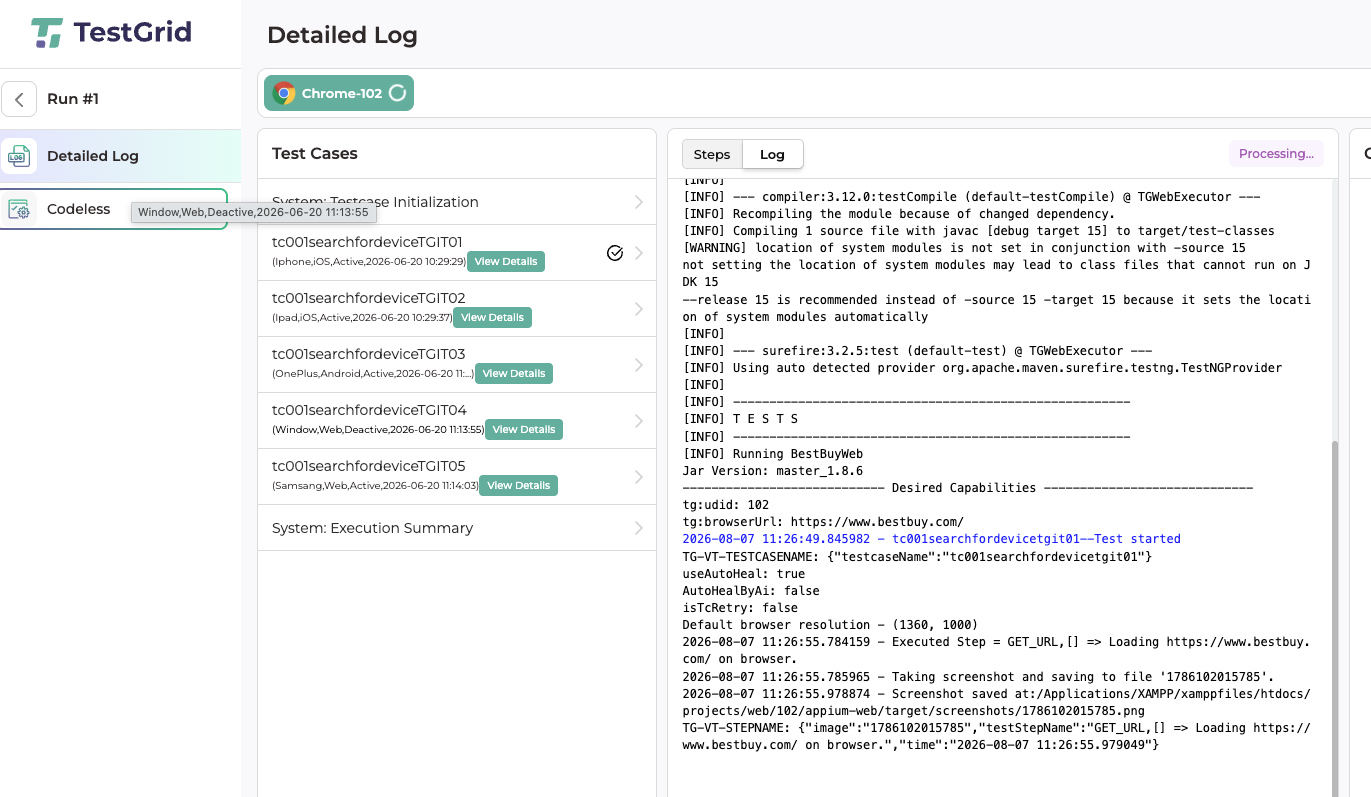
Task: View Details for tc001searchfordeviceTGIT01
Action: click(506, 261)
